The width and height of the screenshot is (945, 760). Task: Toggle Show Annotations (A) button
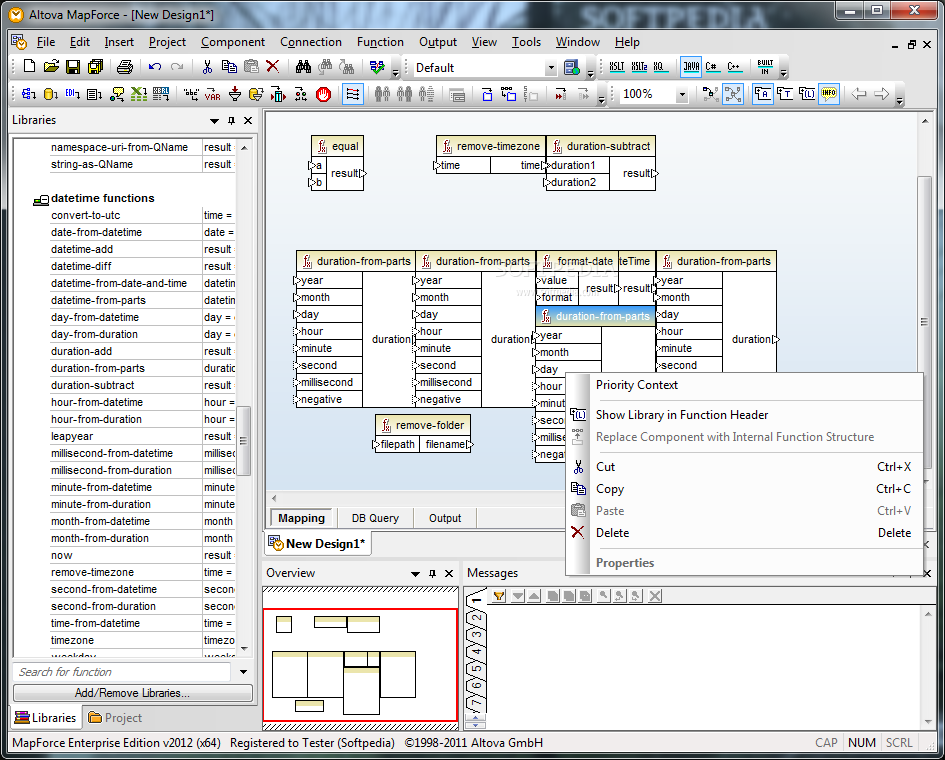763,94
